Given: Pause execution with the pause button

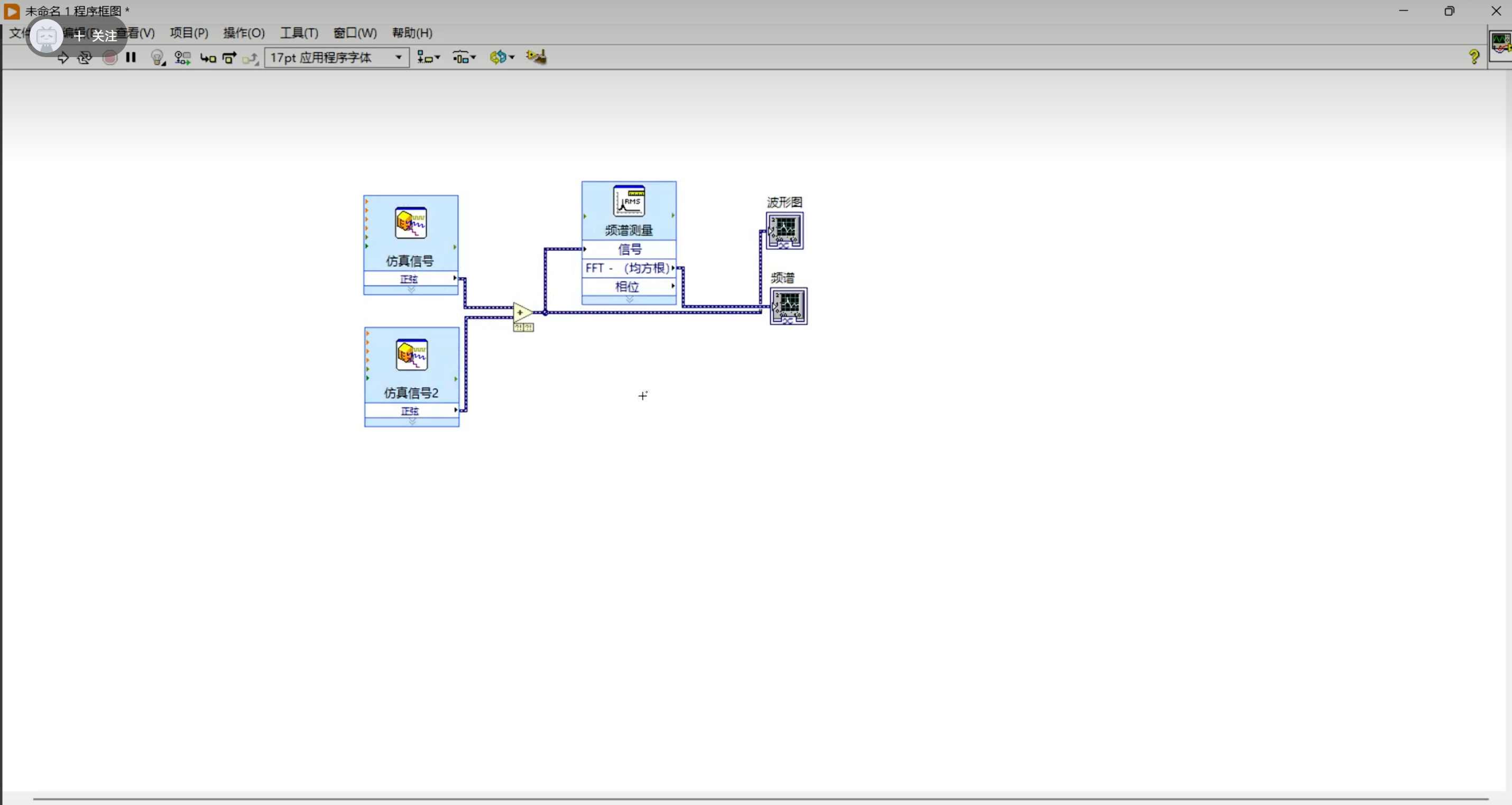Looking at the screenshot, I should coord(131,58).
